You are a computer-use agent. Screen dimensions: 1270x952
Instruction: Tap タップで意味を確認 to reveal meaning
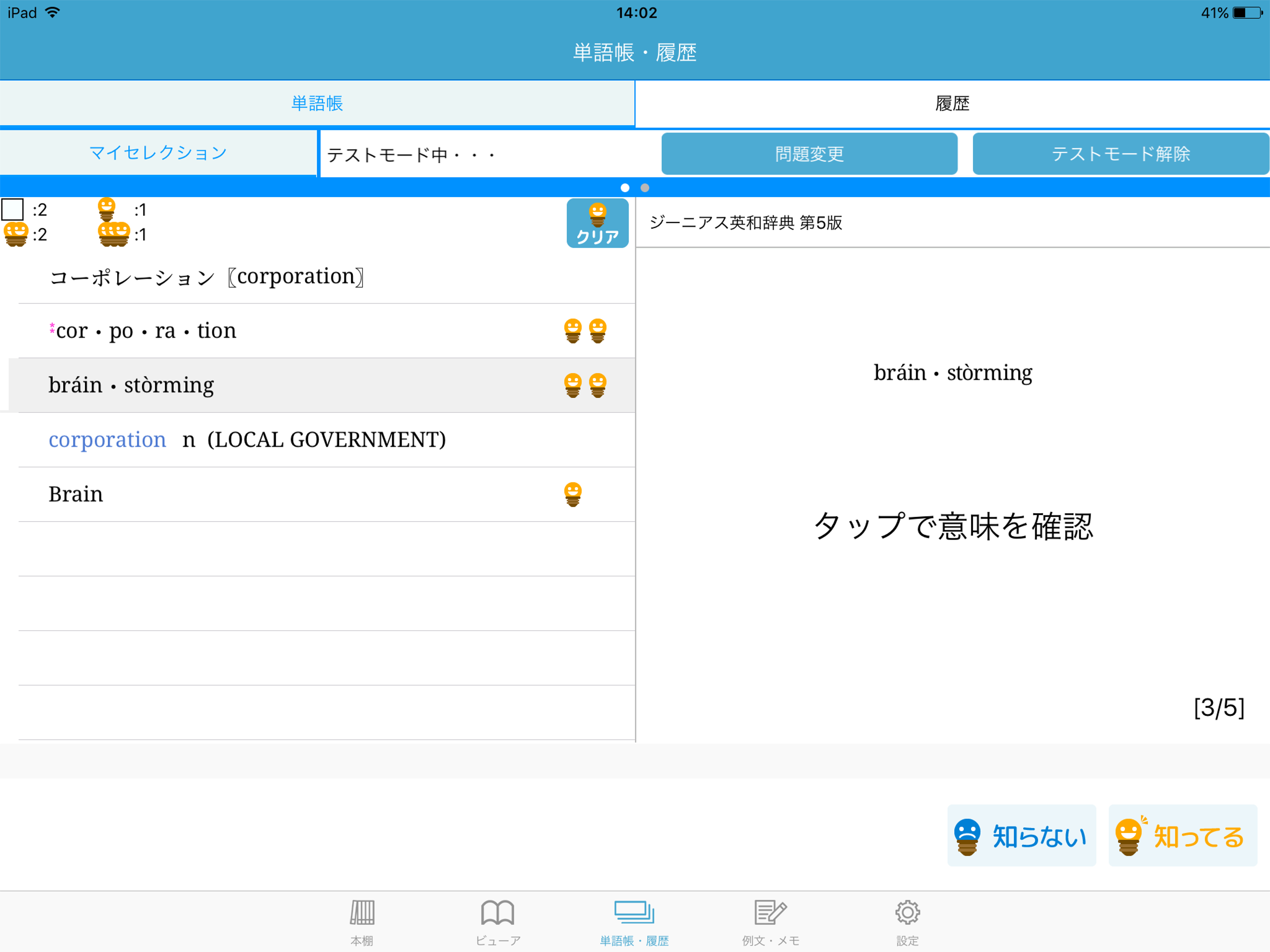953,526
